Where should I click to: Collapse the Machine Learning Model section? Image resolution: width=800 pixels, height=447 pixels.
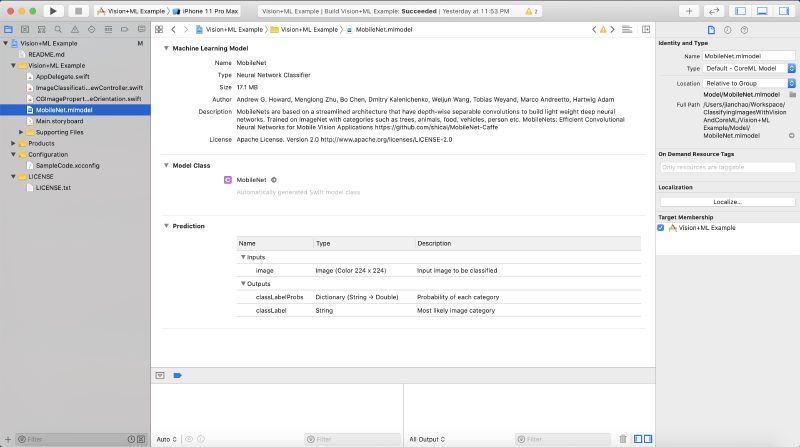(166, 48)
